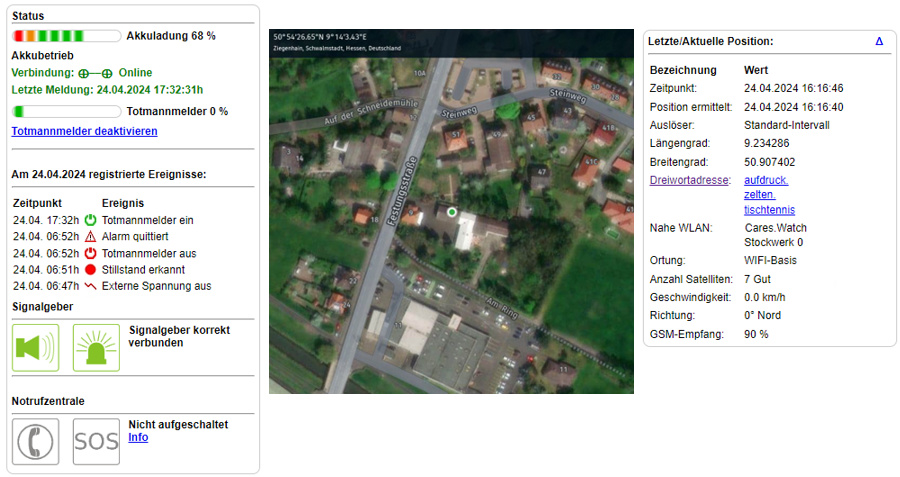Click the warning triangle beside Alarm quittiert
This screenshot has width=900, height=477.
point(90,237)
